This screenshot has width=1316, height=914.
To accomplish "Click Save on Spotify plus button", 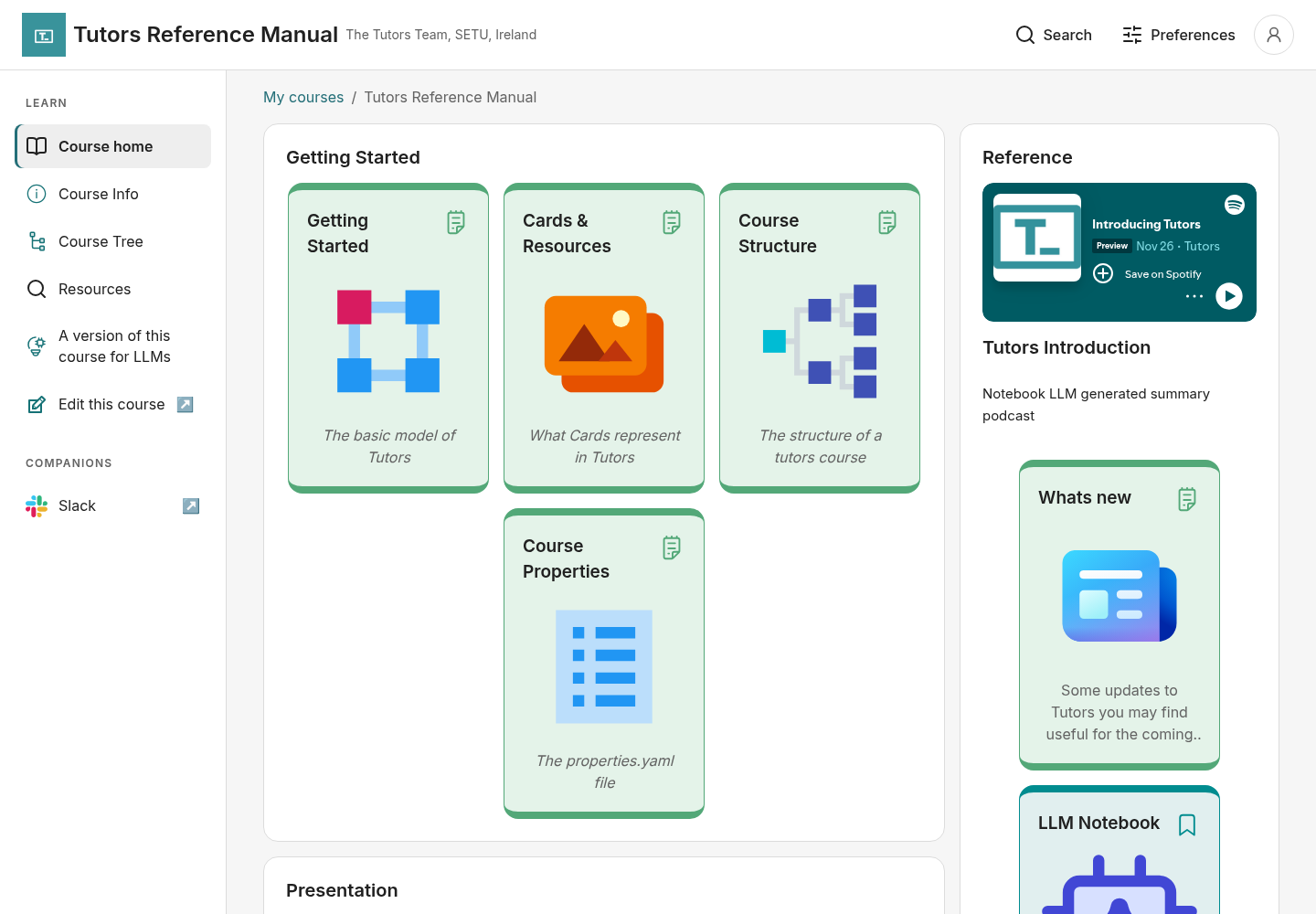I will coord(1103,273).
